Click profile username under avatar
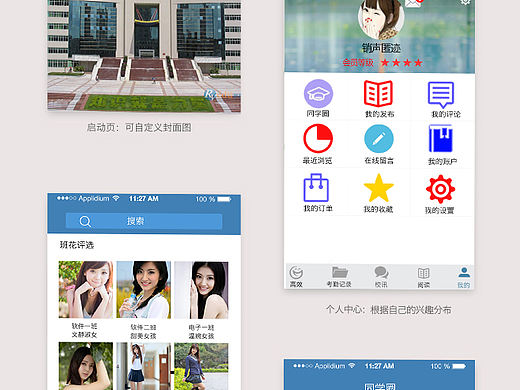The height and width of the screenshot is (390, 520). click(381, 48)
